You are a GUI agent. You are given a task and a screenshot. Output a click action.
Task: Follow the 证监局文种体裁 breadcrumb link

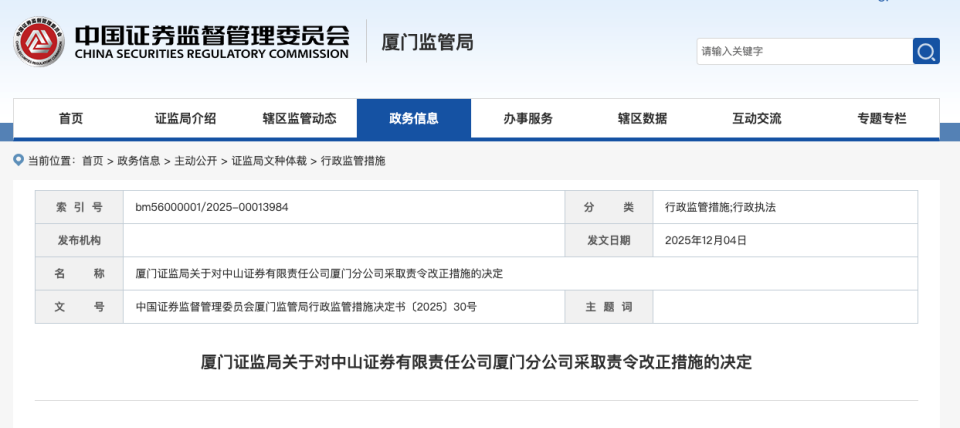pyautogui.click(x=269, y=161)
